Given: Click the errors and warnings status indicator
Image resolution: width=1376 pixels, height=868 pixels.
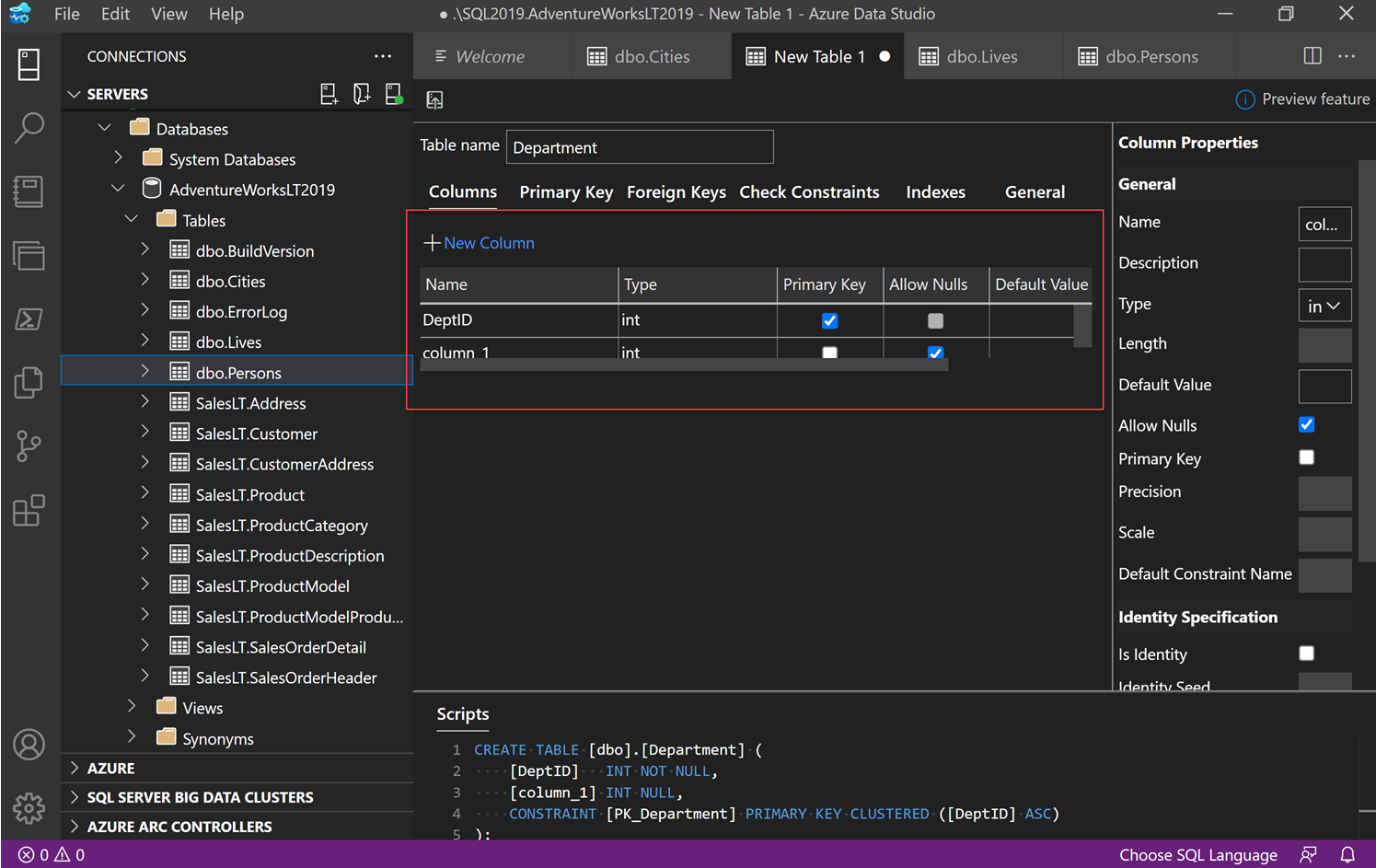Looking at the screenshot, I should (x=52, y=855).
